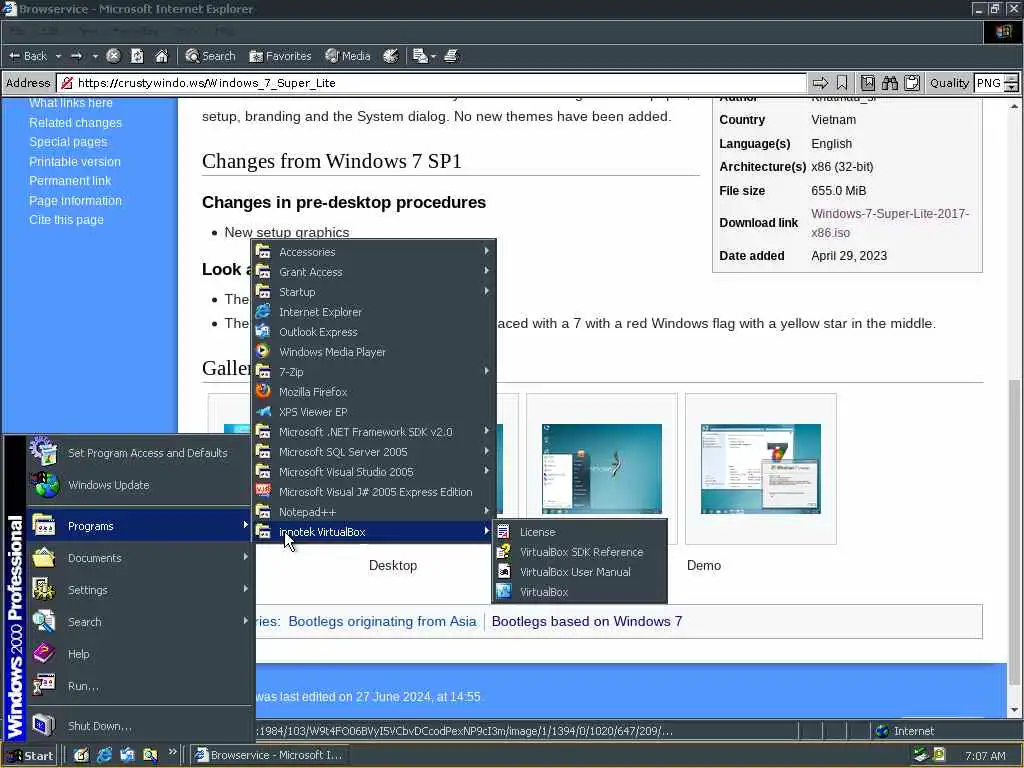Open Accessories submenu in Programs
This screenshot has height=768, width=1024.
[x=374, y=252]
